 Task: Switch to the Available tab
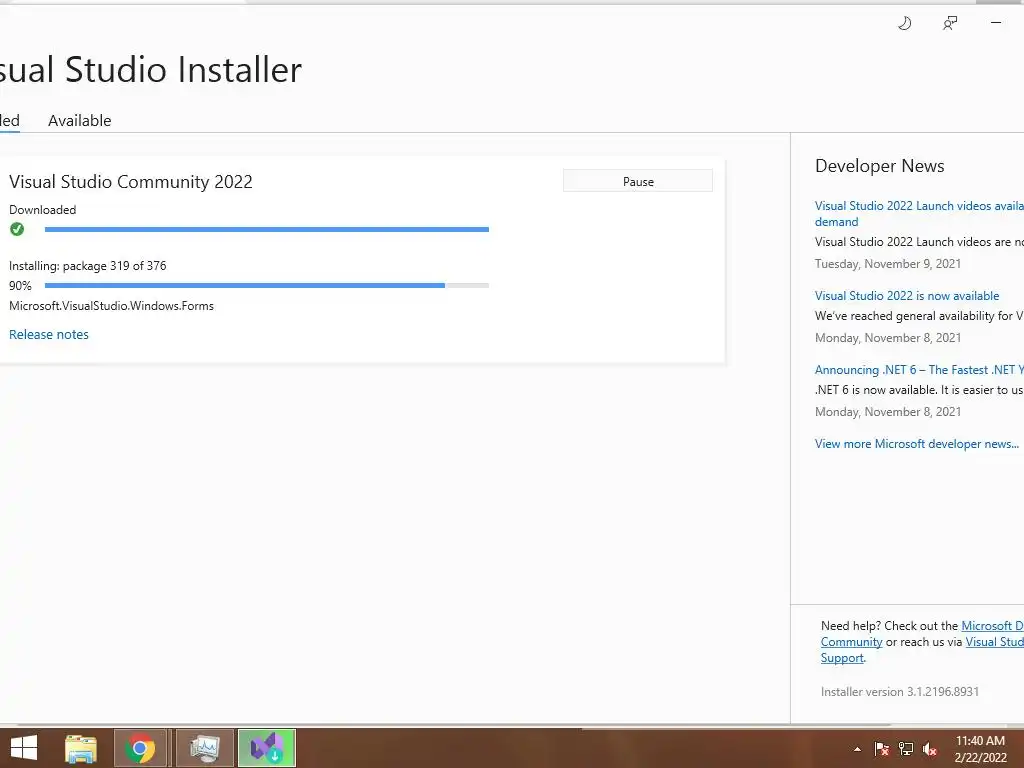pos(80,121)
